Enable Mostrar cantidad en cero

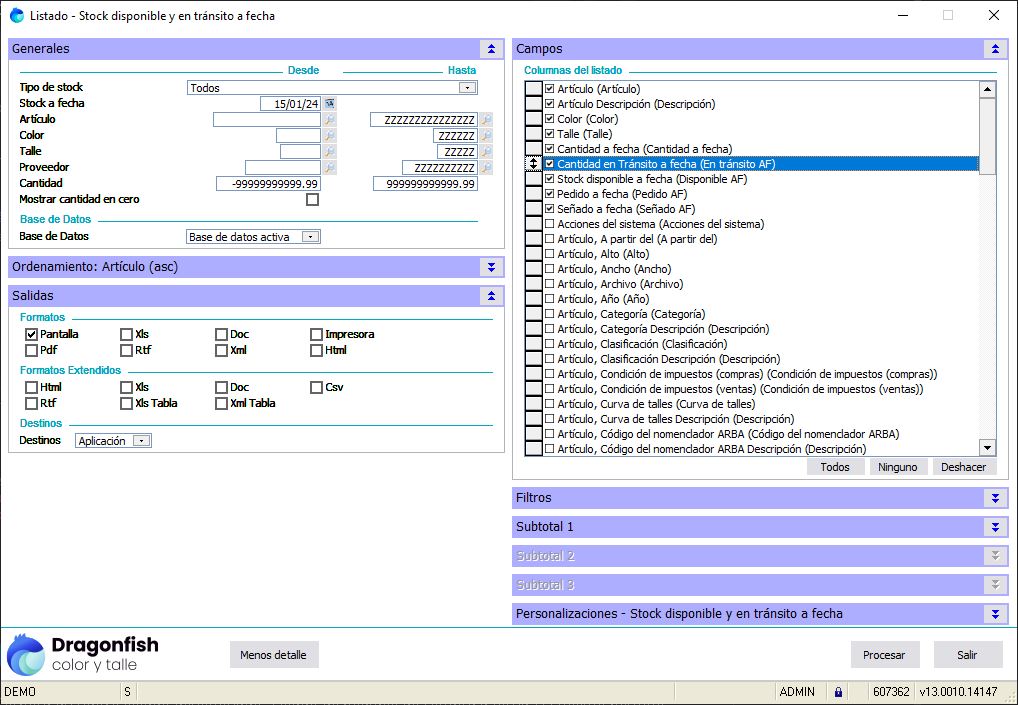pyautogui.click(x=312, y=199)
